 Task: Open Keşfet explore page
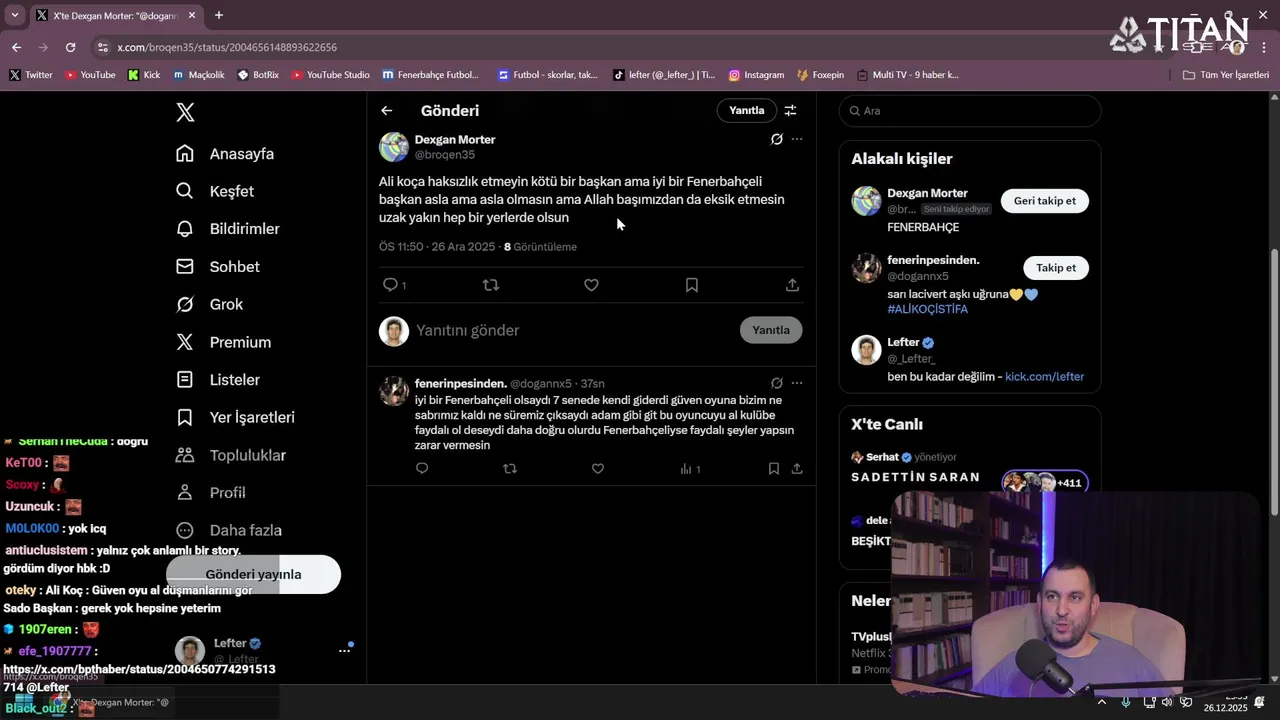215,191
